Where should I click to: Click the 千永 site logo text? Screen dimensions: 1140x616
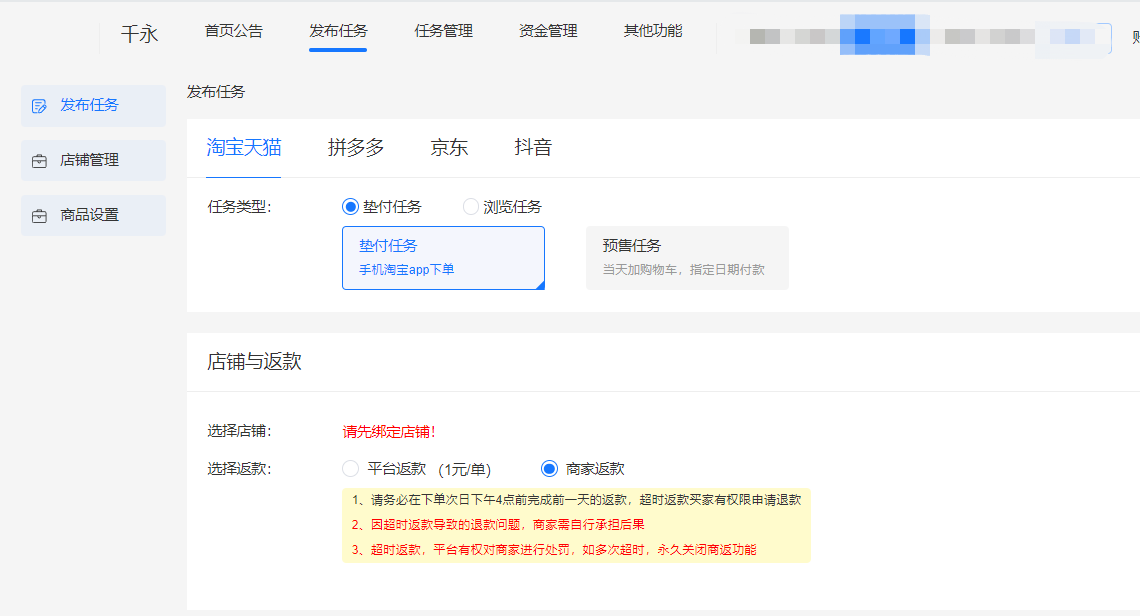point(140,34)
